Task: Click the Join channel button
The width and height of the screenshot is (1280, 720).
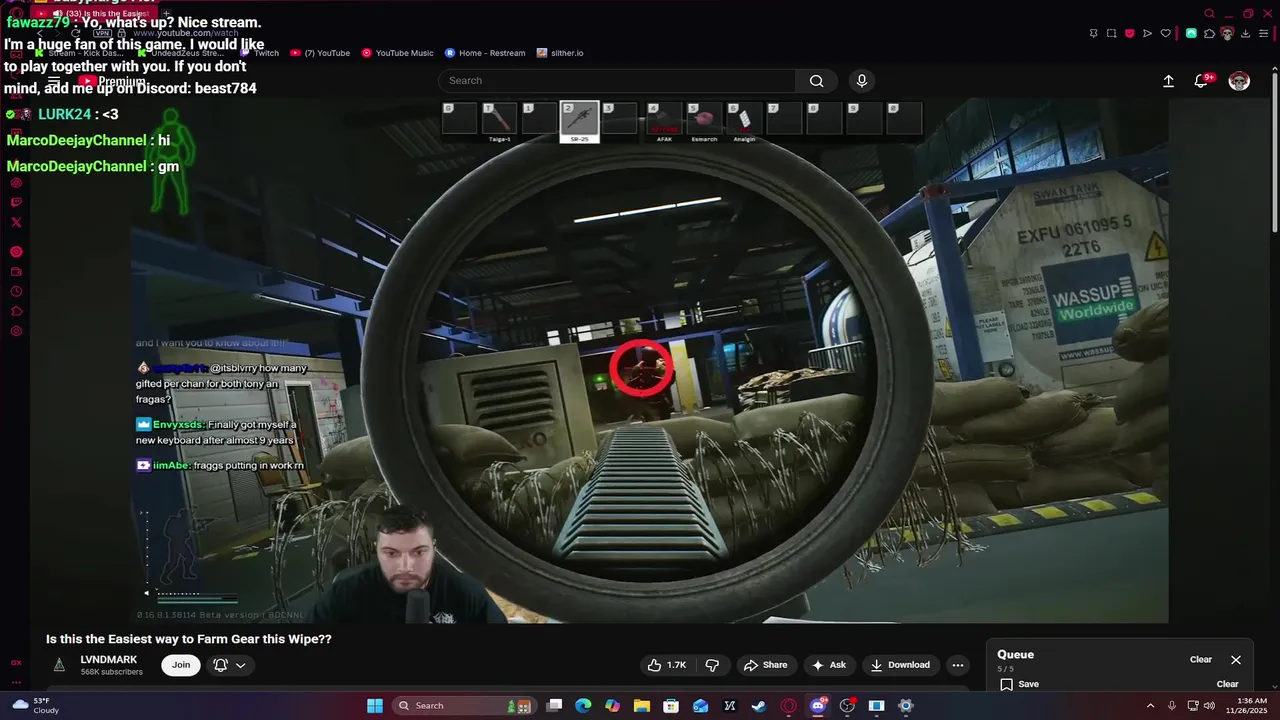Action: coord(181,665)
